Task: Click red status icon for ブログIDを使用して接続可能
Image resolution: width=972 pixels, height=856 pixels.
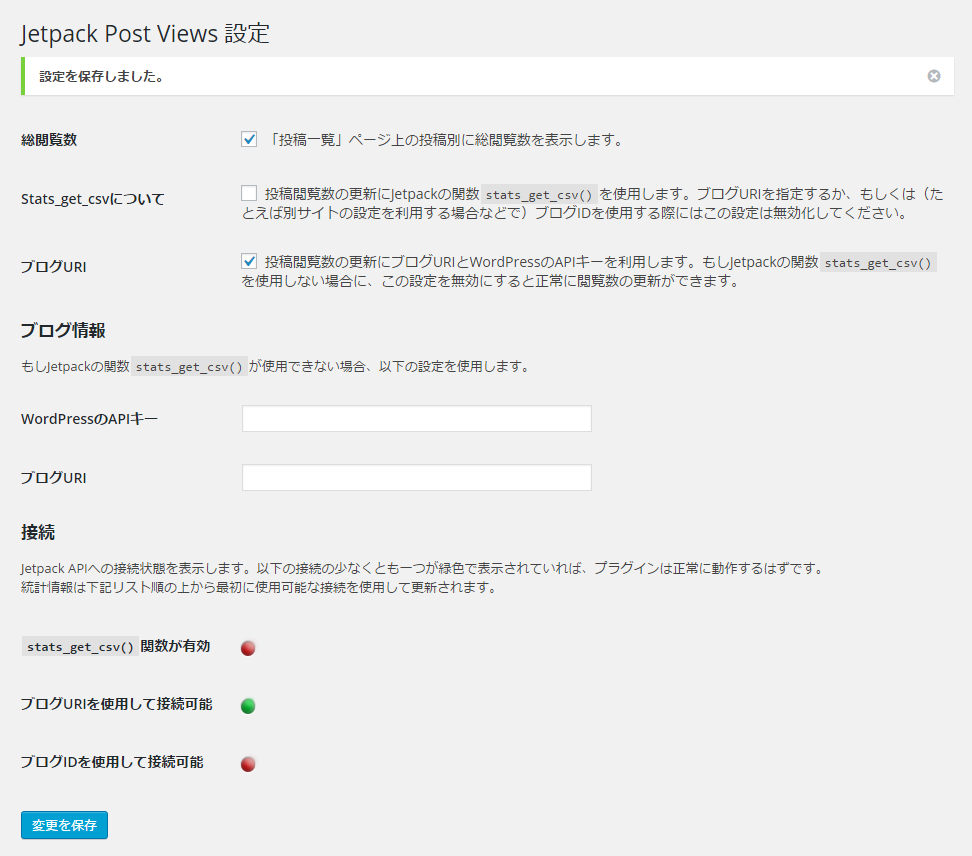Action: (x=247, y=764)
